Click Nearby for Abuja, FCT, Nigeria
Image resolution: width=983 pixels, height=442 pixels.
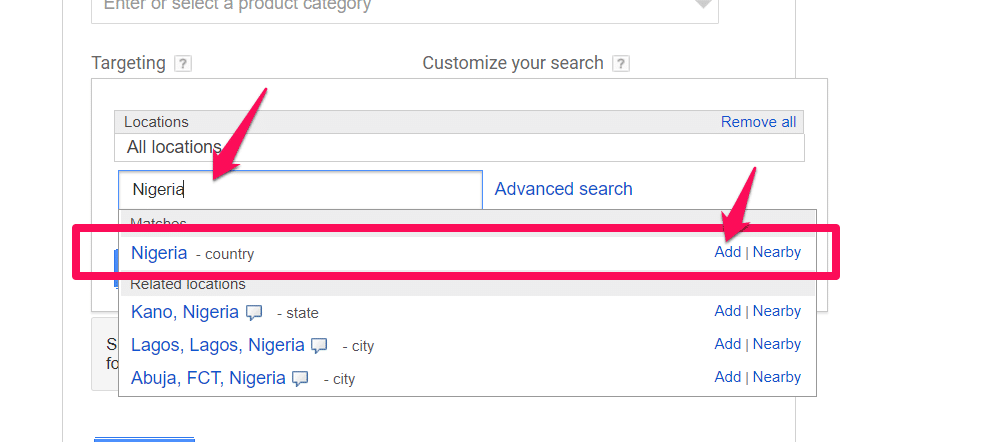click(x=777, y=377)
